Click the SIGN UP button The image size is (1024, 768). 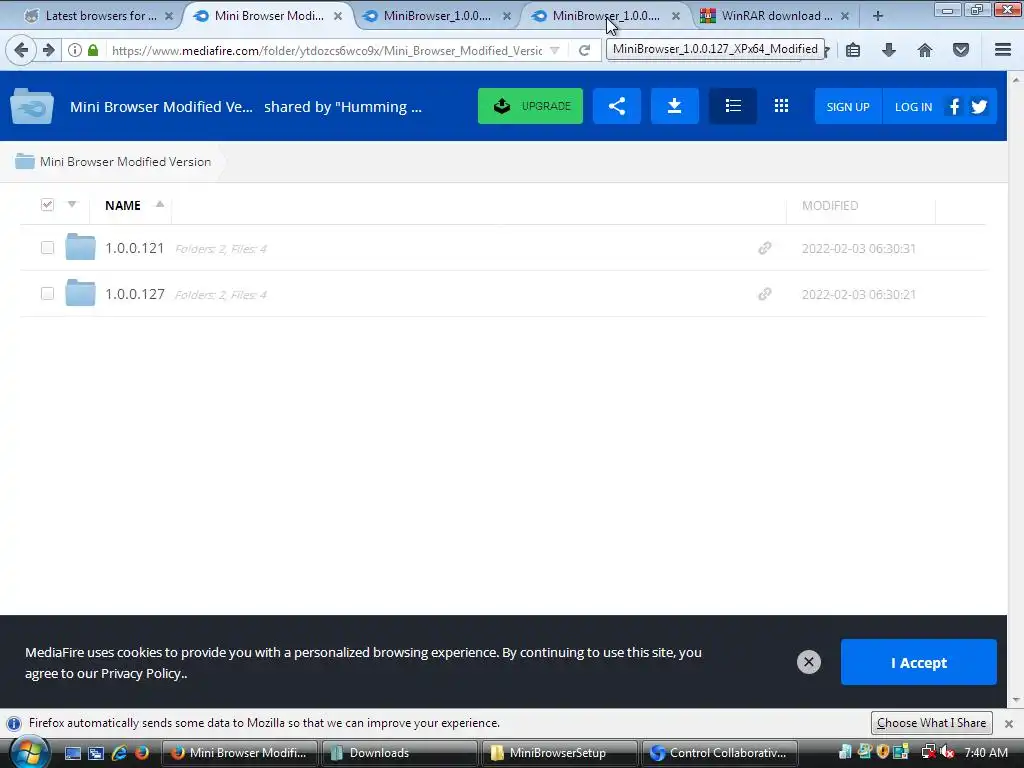848,106
